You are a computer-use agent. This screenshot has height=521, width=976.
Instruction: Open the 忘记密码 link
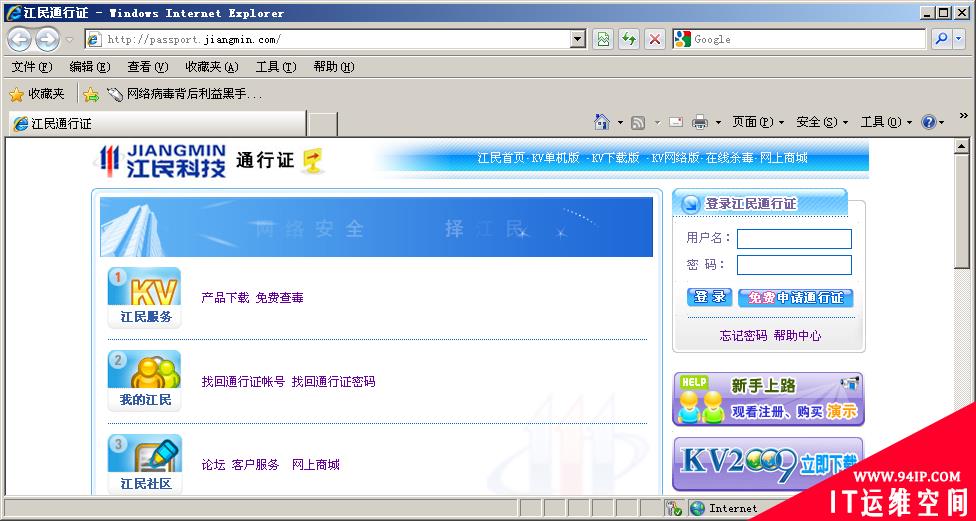[743, 336]
